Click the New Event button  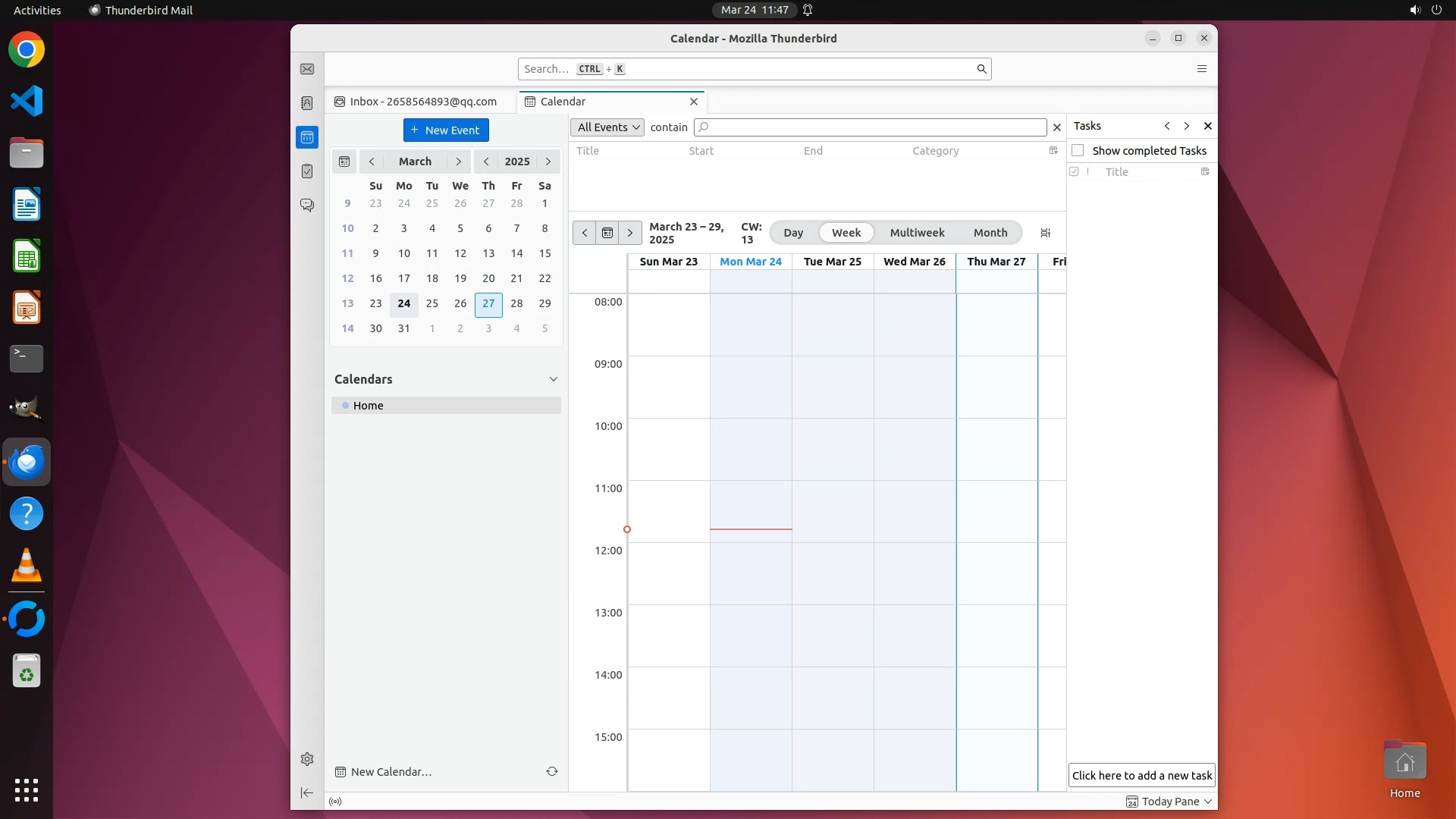point(446,130)
